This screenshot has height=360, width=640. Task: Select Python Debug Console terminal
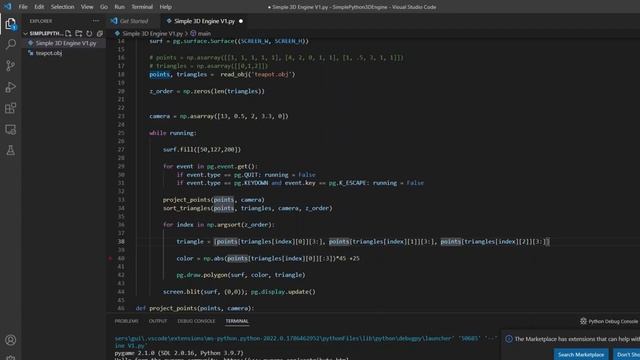(609, 321)
